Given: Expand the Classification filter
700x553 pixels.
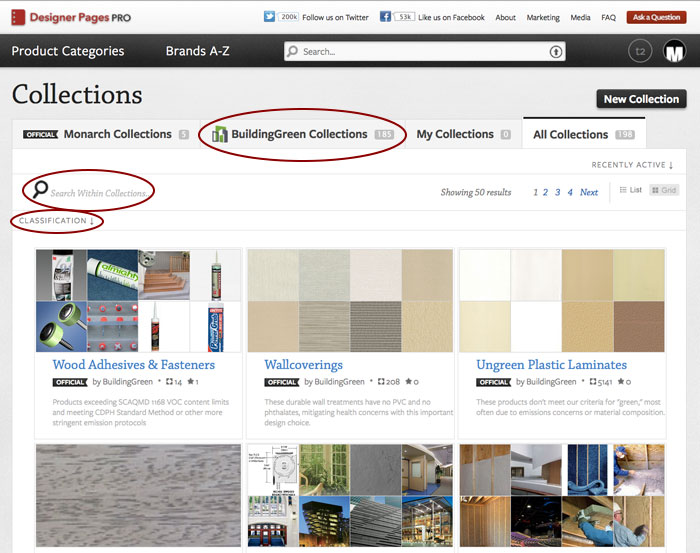Looking at the screenshot, I should point(56,220).
